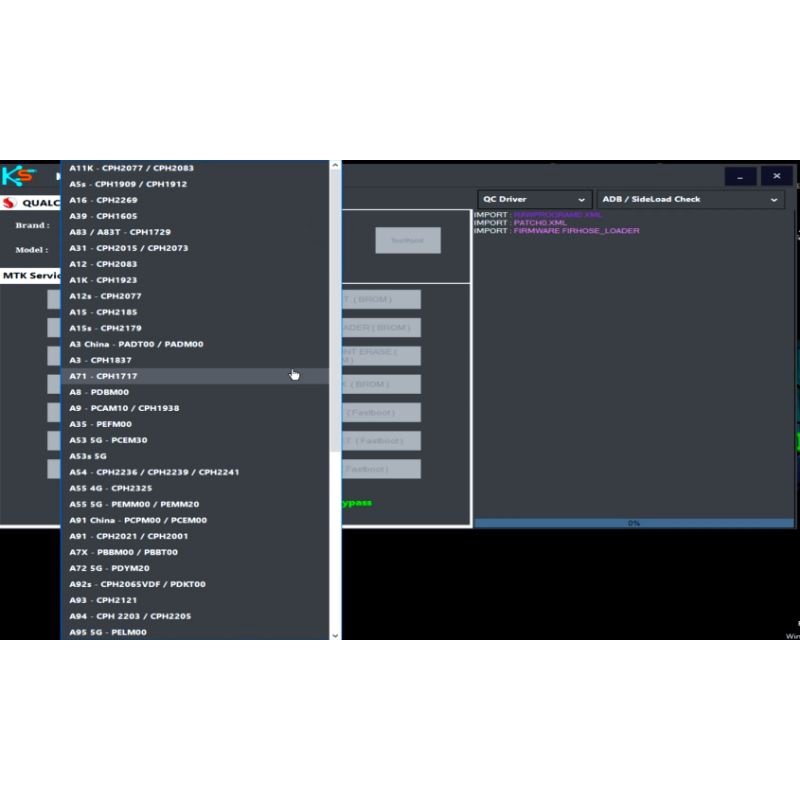The width and height of the screenshot is (800, 800).
Task: Click the model list scrollbar thumb
Action: coord(335,311)
